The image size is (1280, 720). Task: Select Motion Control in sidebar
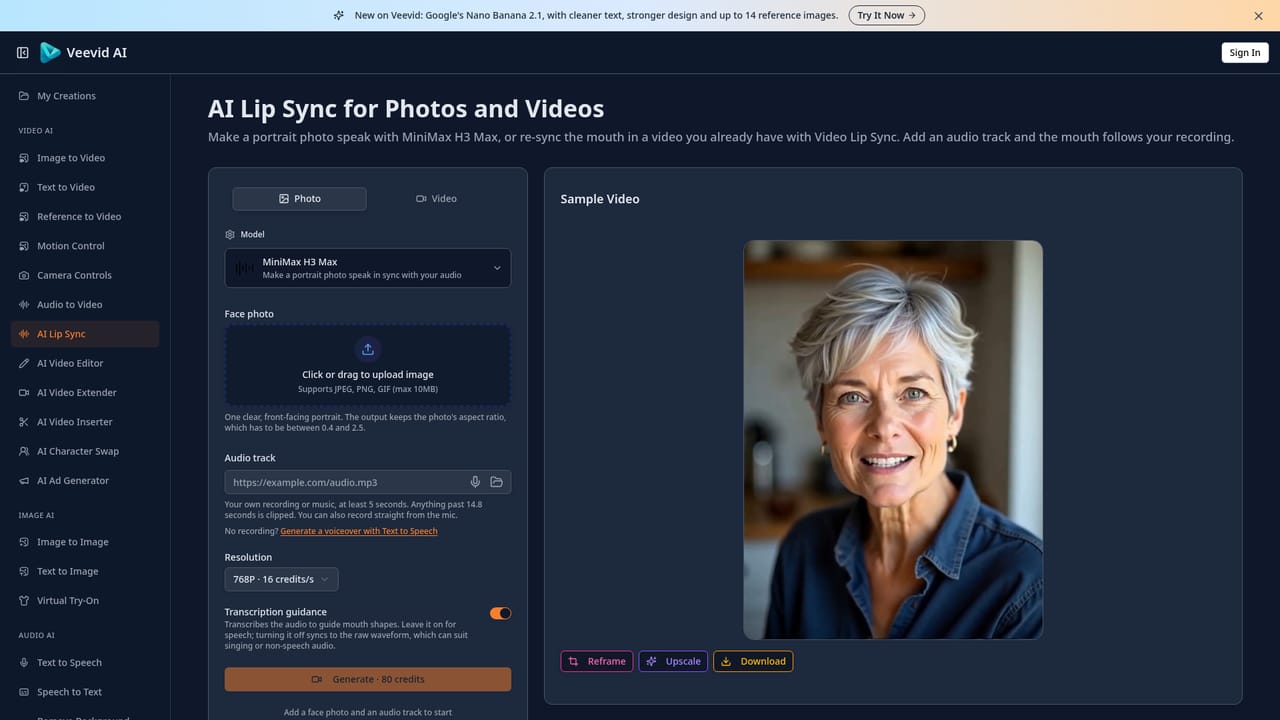pos(85,246)
